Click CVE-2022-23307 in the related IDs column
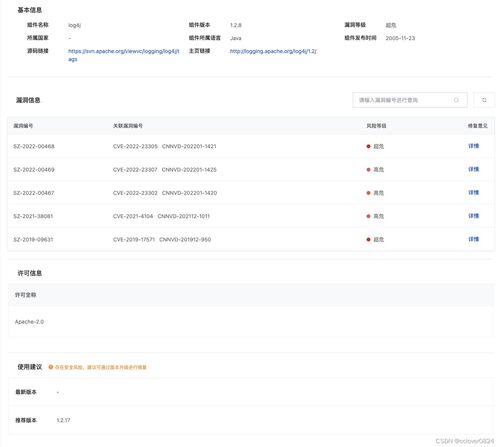The image size is (500, 447). coord(135,170)
